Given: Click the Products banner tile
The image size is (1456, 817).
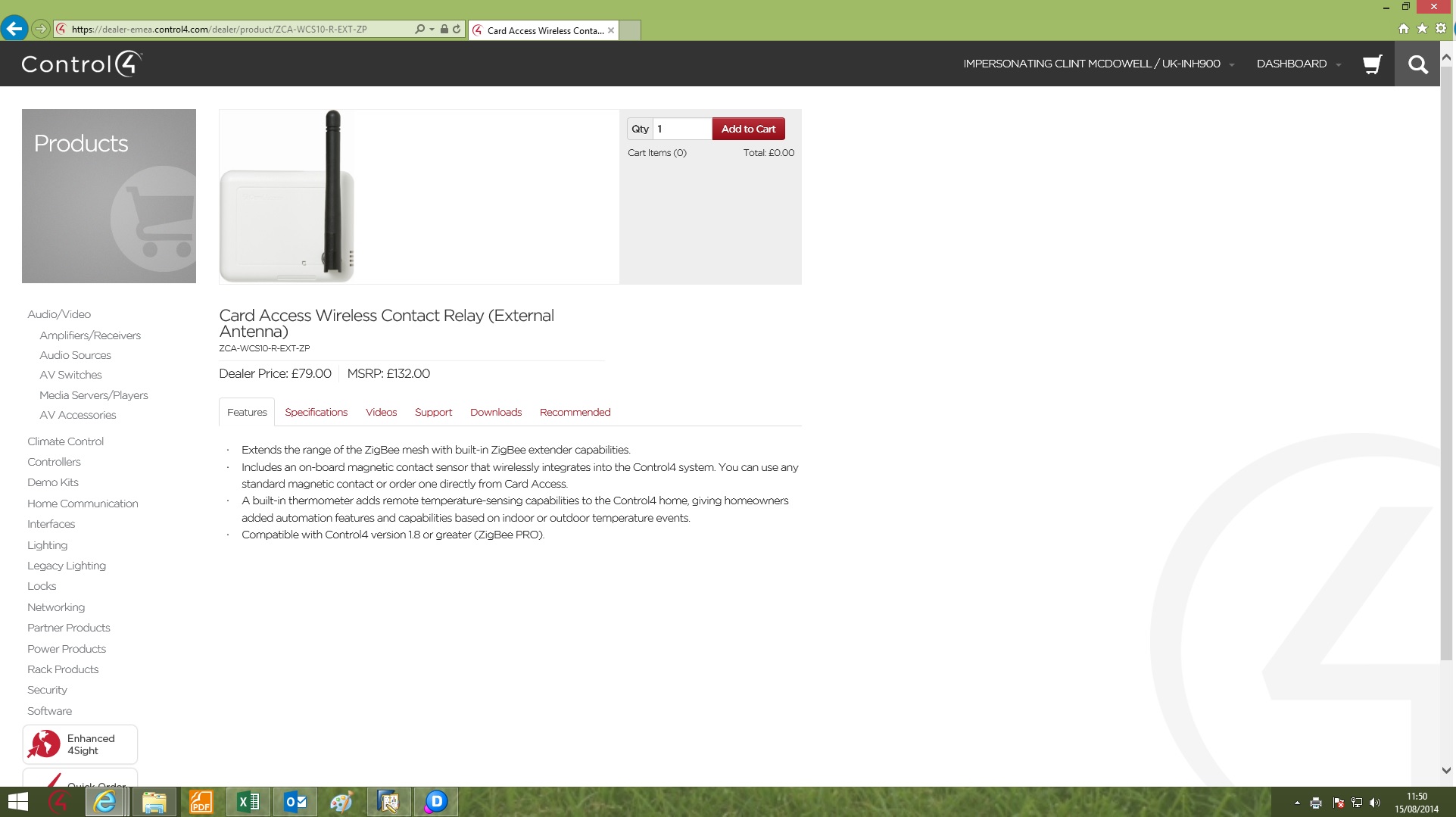Looking at the screenshot, I should 109,196.
